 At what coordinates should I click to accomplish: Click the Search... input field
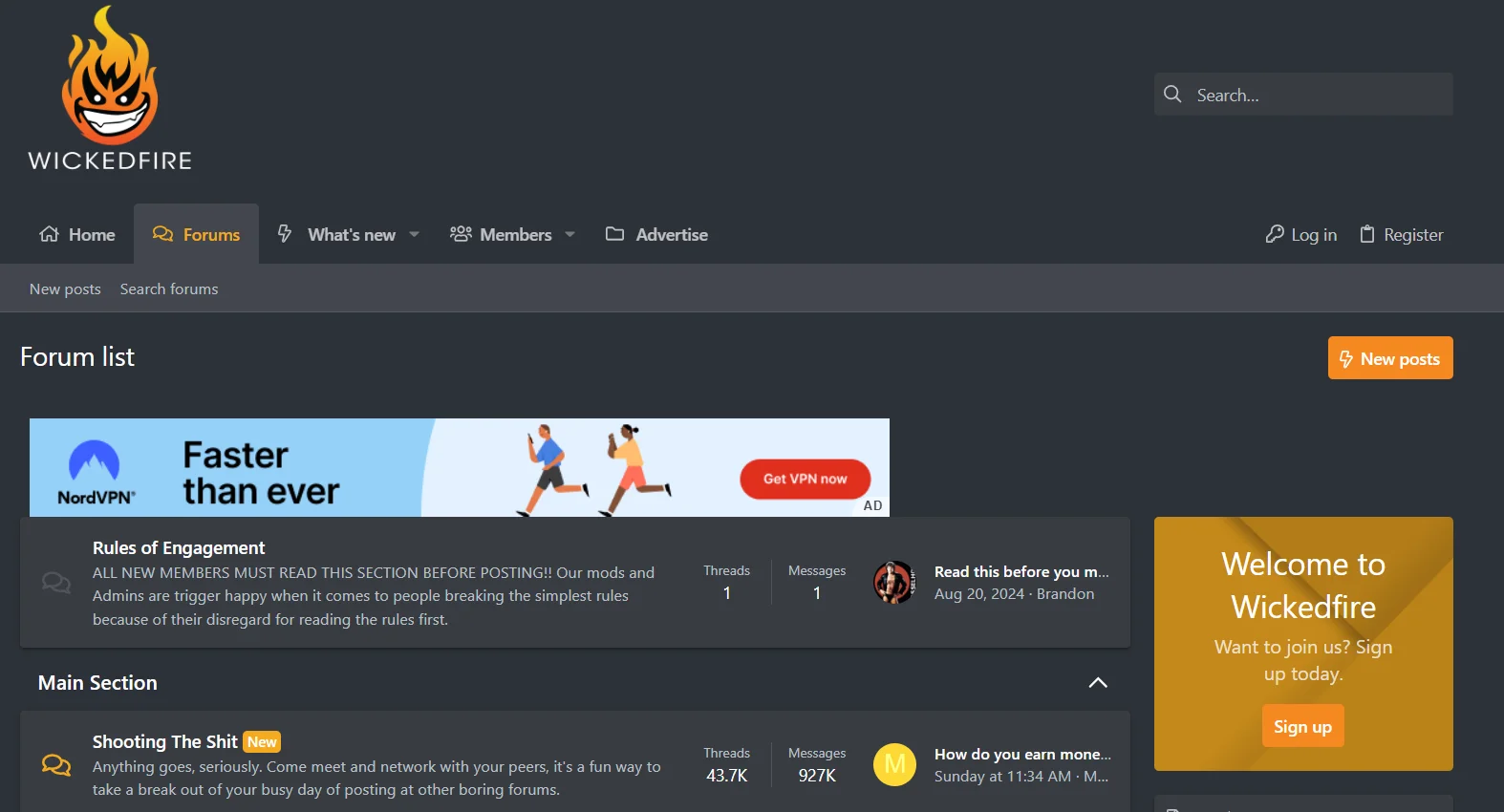(1303, 95)
